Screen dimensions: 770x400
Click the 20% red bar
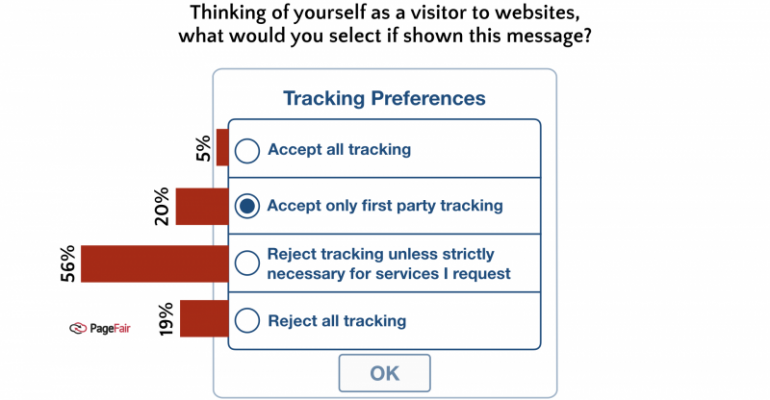[x=202, y=207]
